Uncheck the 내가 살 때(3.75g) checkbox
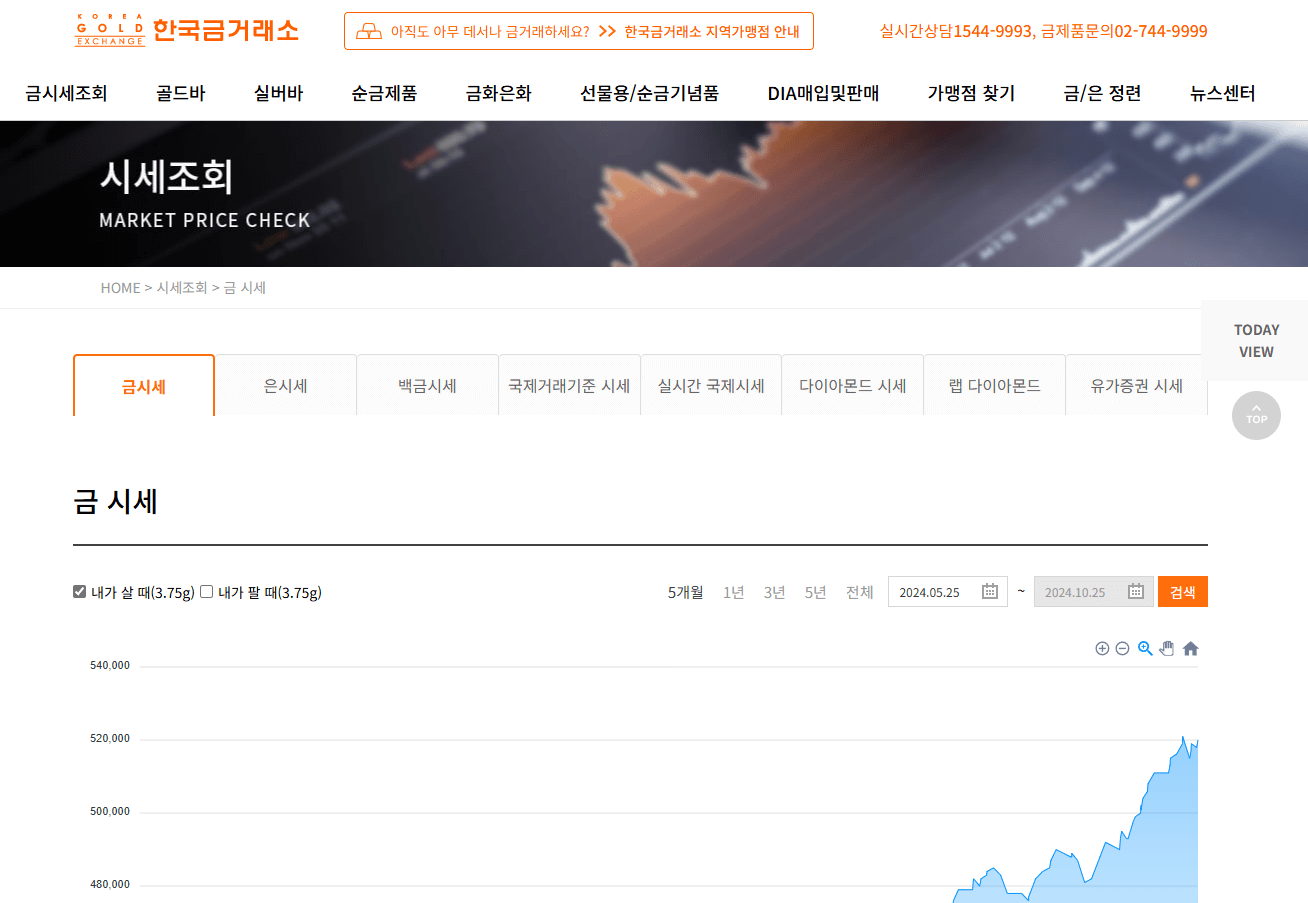This screenshot has width=1308, height=903. (79, 591)
